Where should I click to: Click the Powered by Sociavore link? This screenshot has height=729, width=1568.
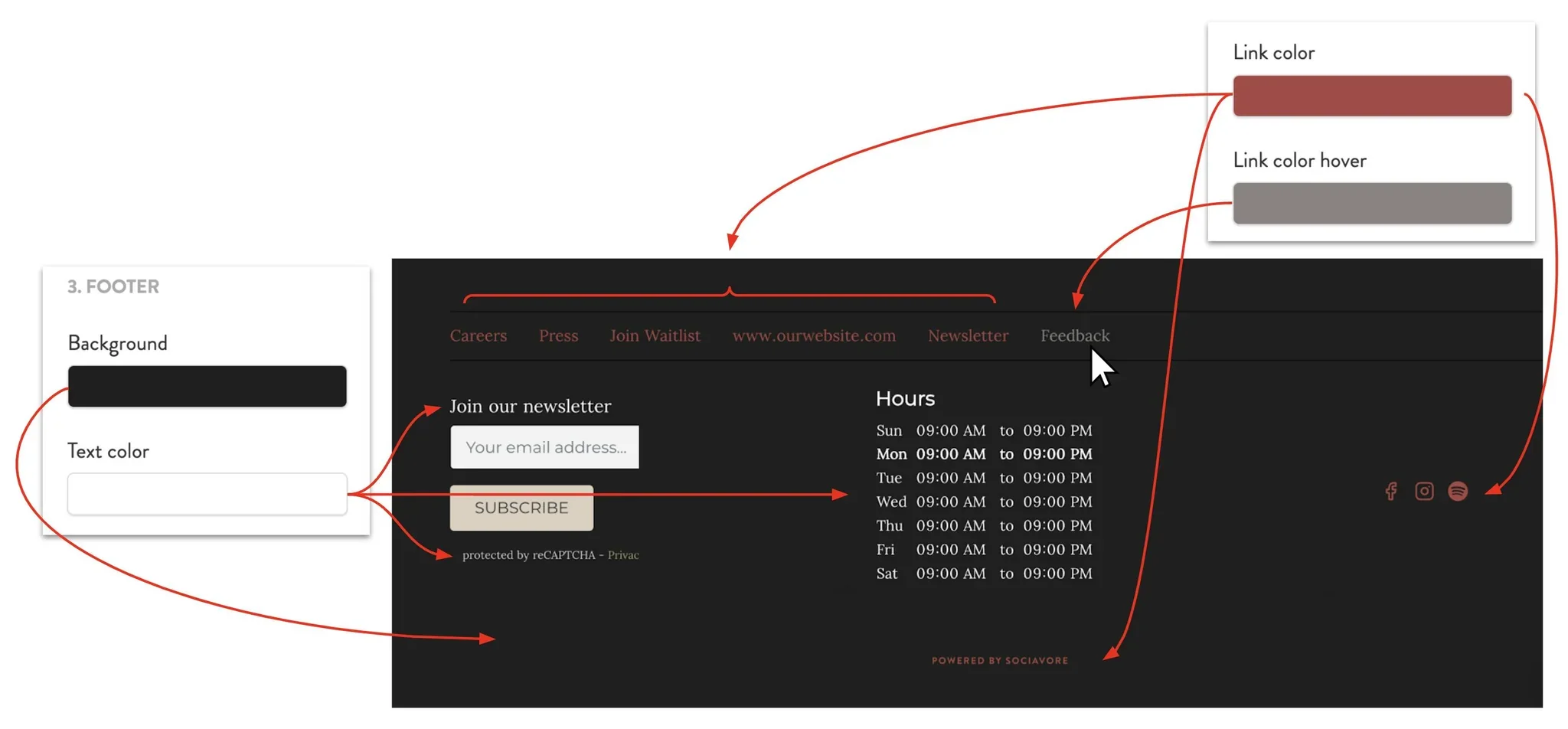[1000, 660]
